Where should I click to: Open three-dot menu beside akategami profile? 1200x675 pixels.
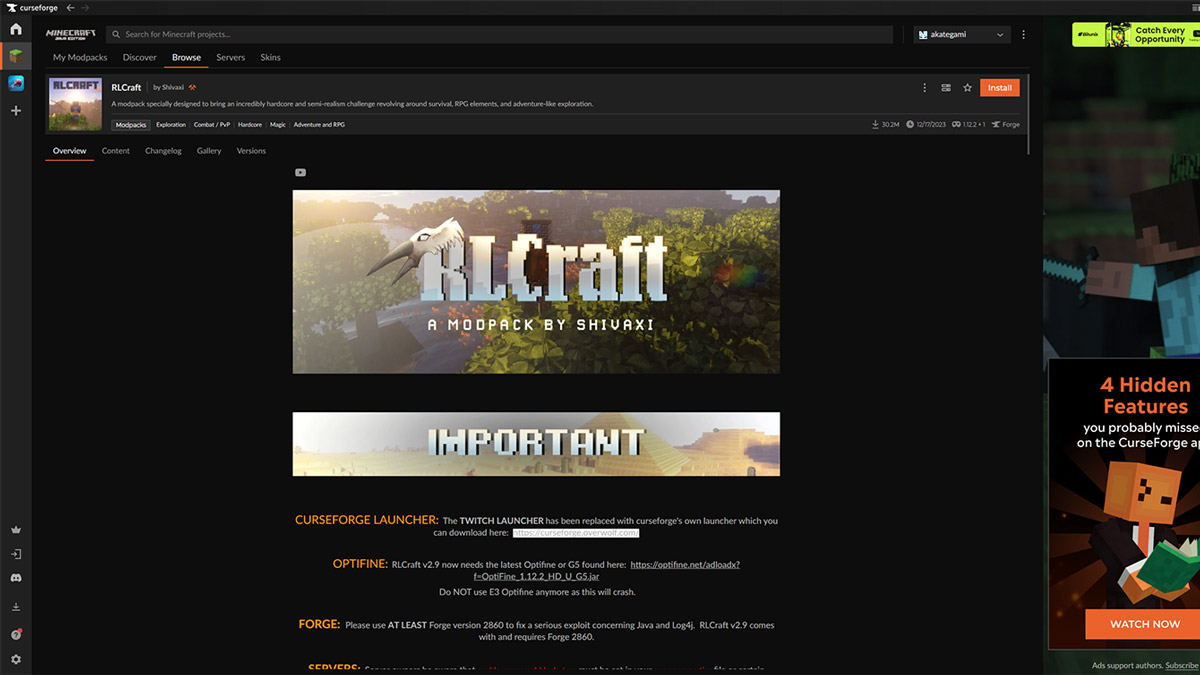coord(1023,34)
